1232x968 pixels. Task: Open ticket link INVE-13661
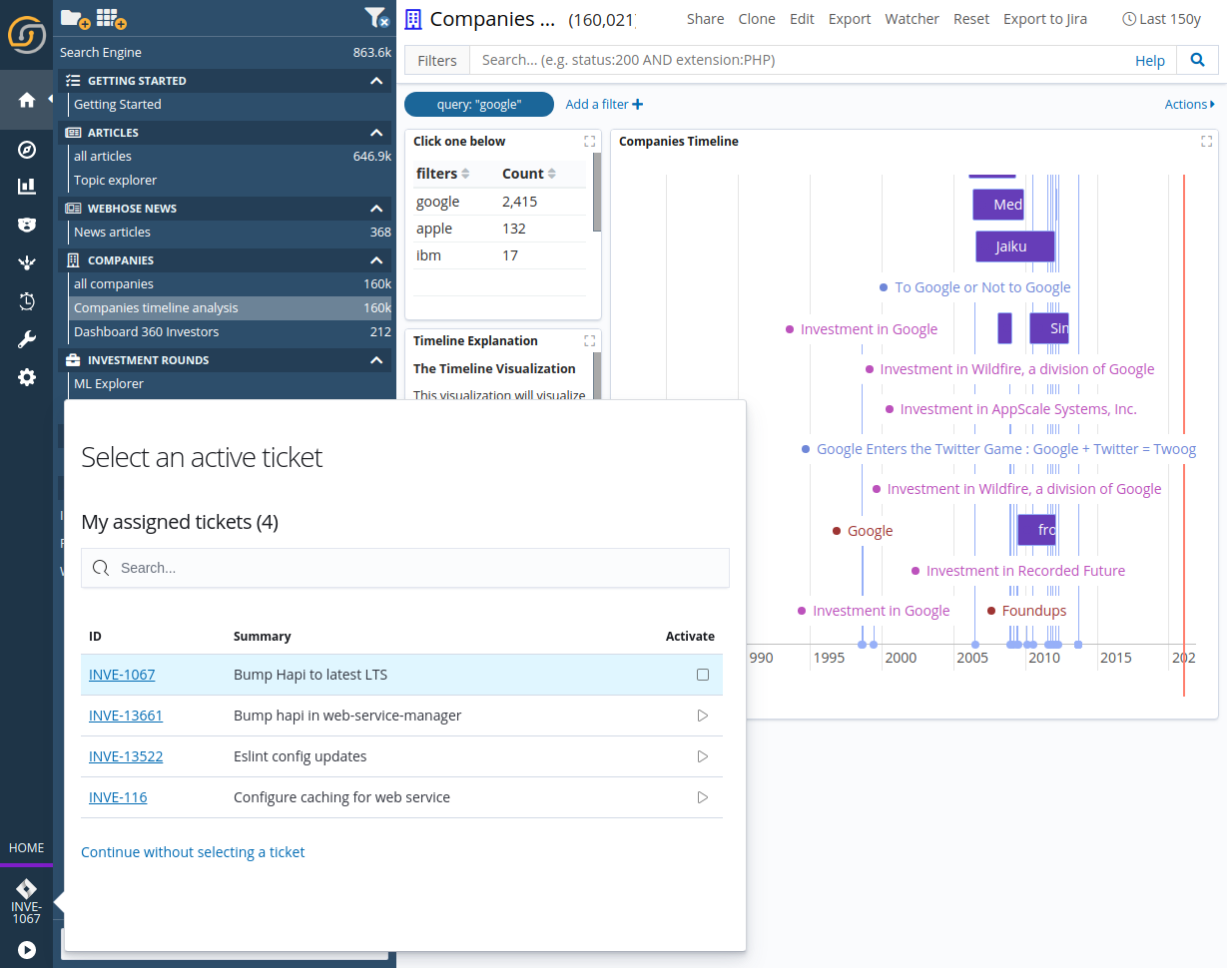click(x=126, y=716)
